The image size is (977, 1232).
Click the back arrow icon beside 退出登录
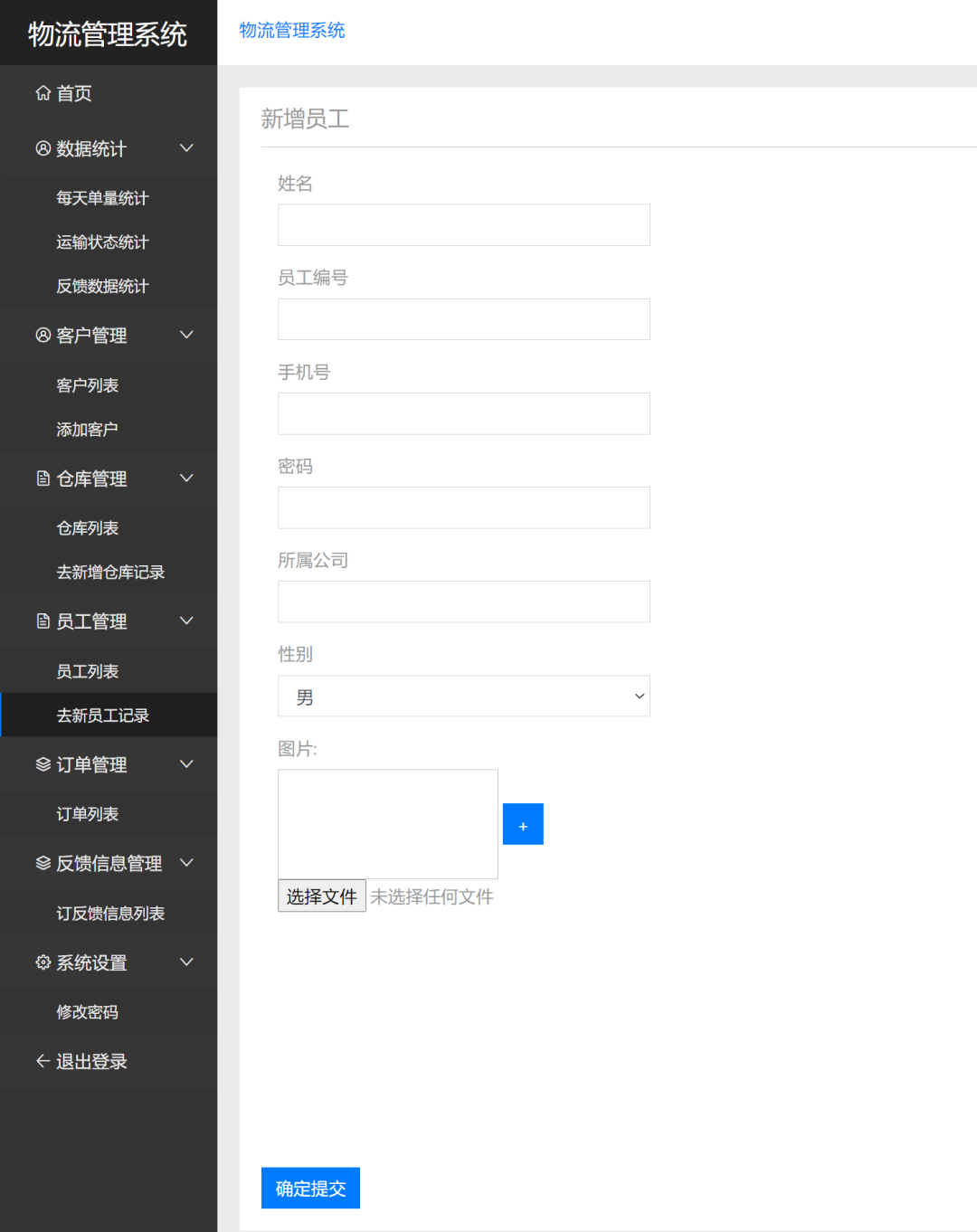click(x=43, y=1061)
